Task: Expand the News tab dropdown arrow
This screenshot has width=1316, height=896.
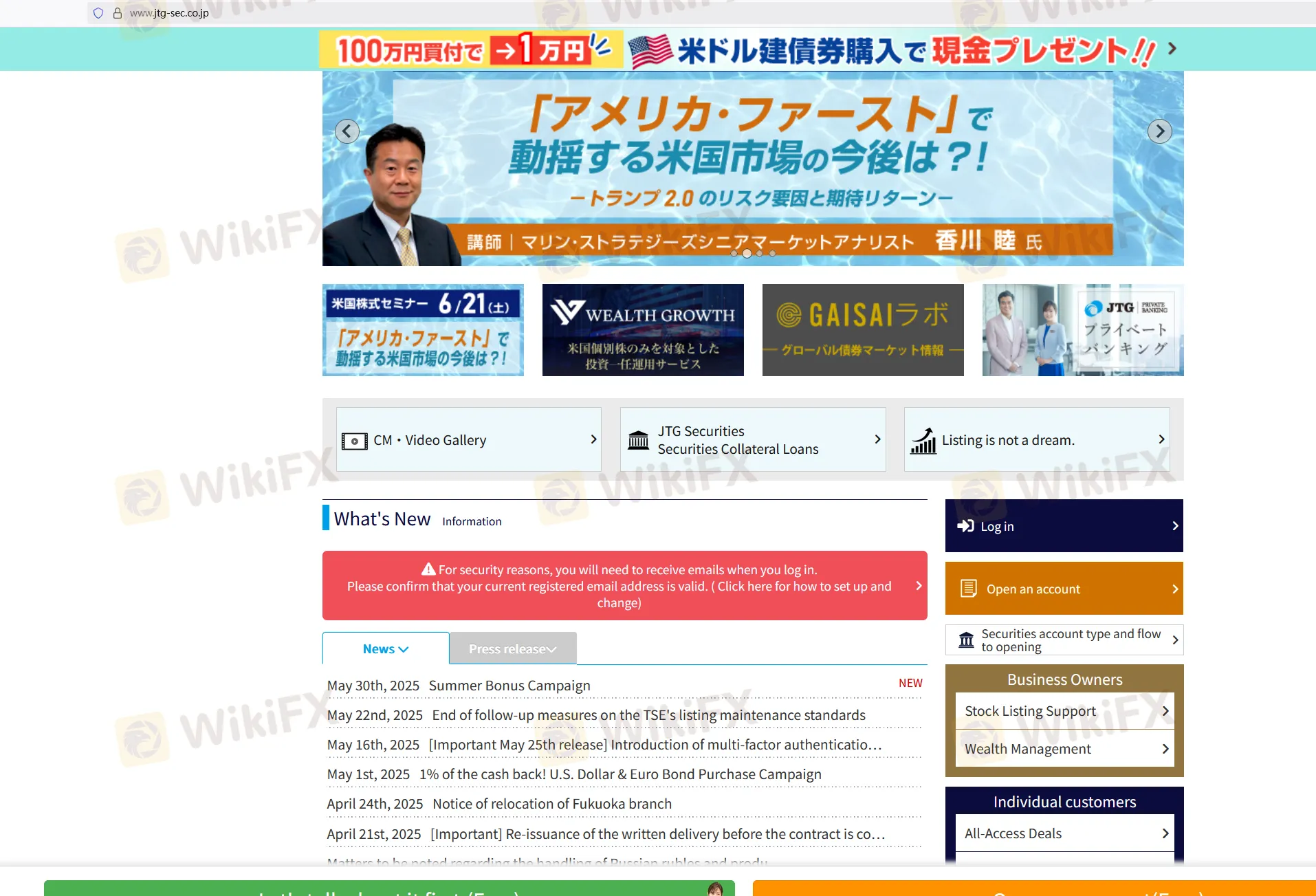Action: [x=404, y=649]
